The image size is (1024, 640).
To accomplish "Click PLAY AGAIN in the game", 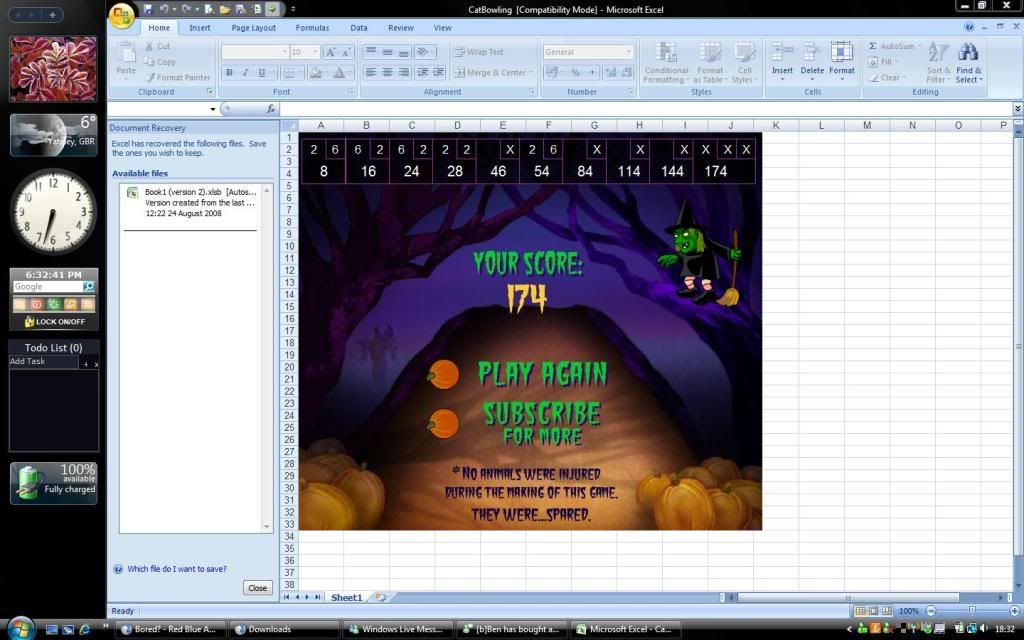I will point(542,374).
